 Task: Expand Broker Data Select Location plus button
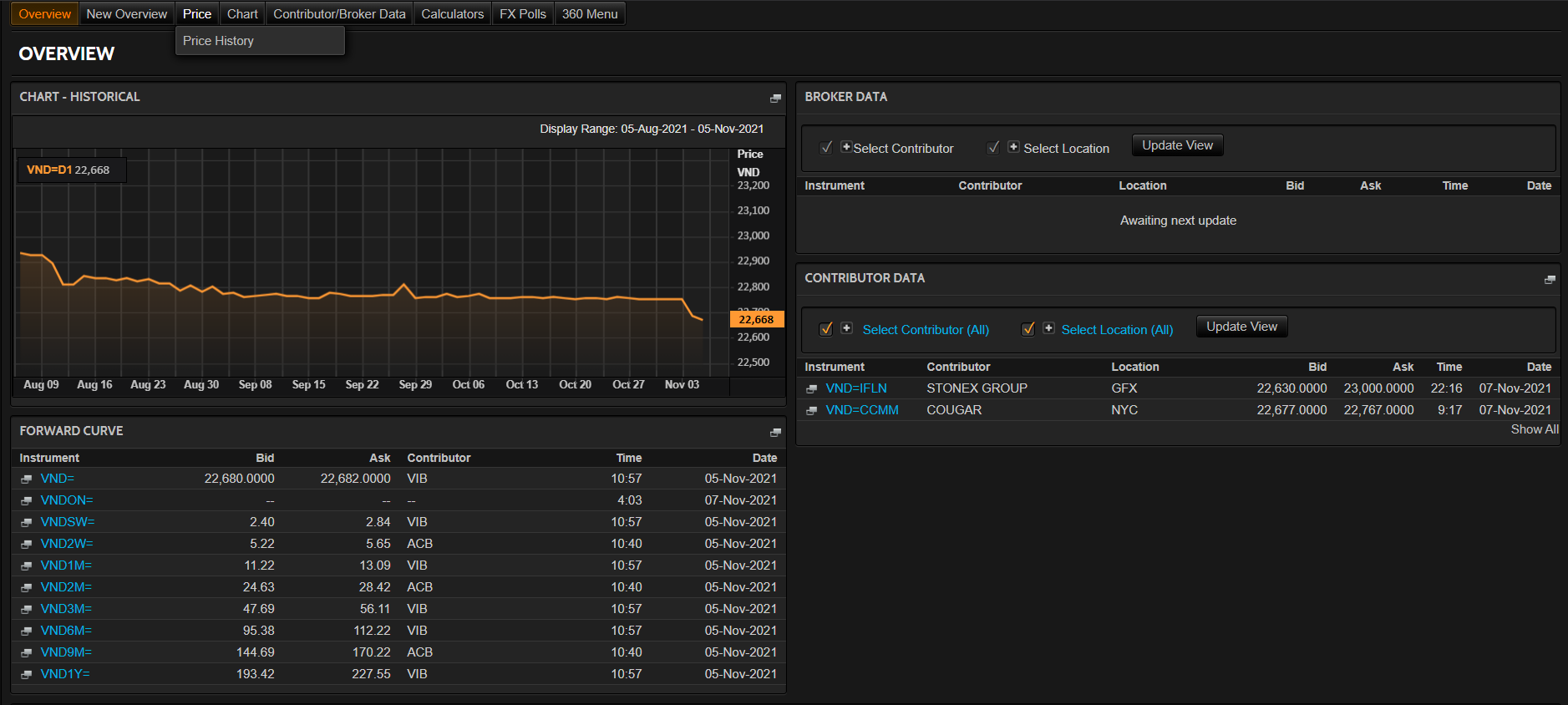point(1013,147)
